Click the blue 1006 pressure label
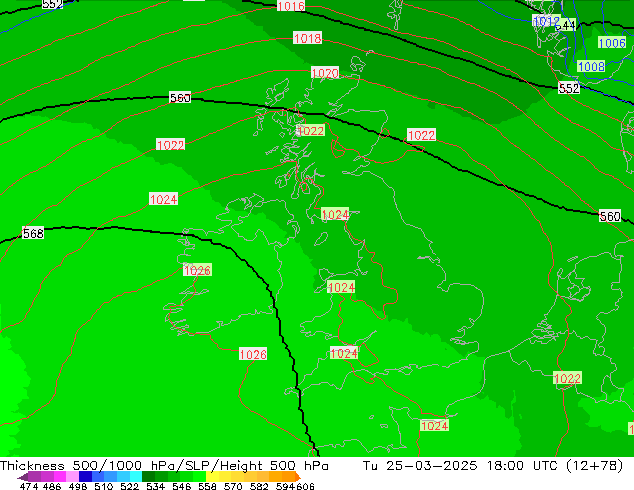Viewport: 634px width, 490px height. (x=612, y=42)
